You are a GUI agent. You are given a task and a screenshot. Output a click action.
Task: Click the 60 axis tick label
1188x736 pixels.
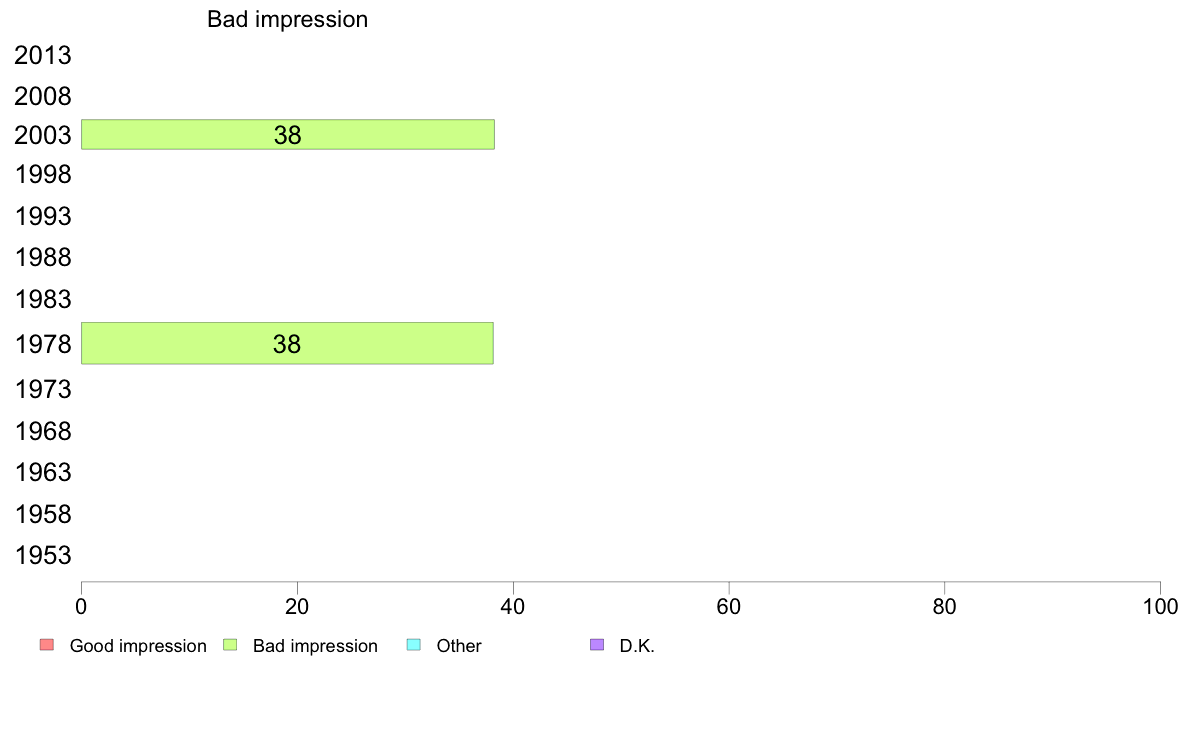pyautogui.click(x=729, y=606)
